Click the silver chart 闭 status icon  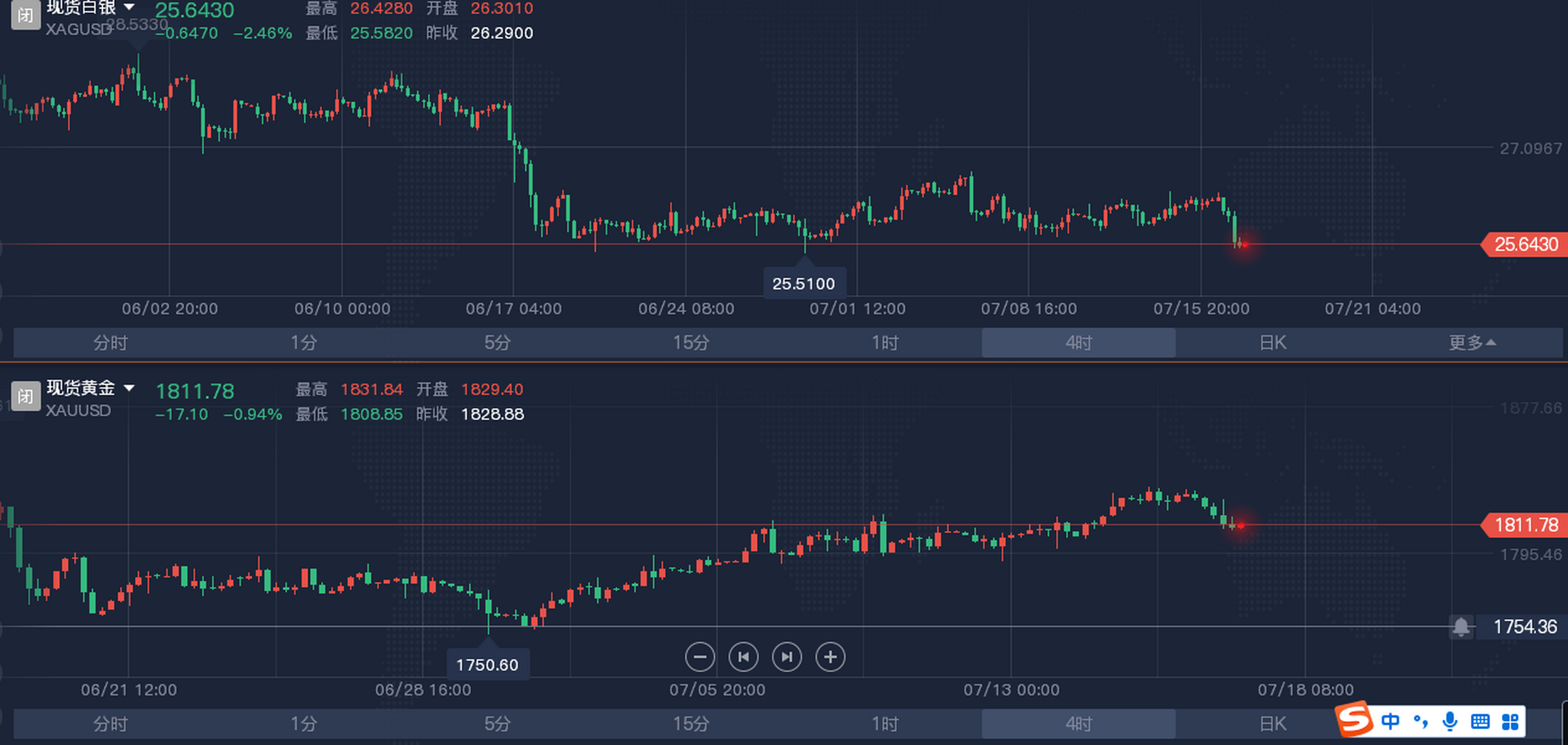[26, 15]
